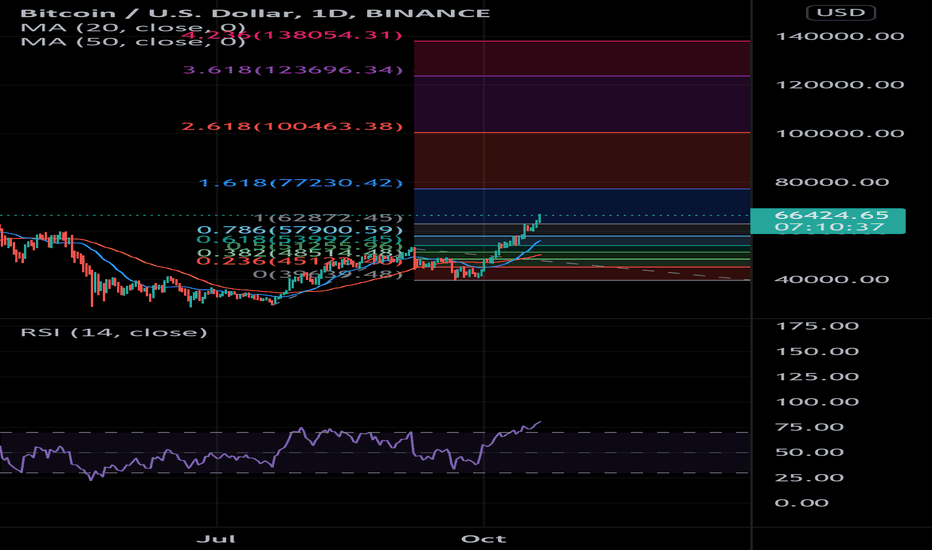Click the latest green candlestick at chart top
This screenshot has height=550, width=932.
pos(539,218)
